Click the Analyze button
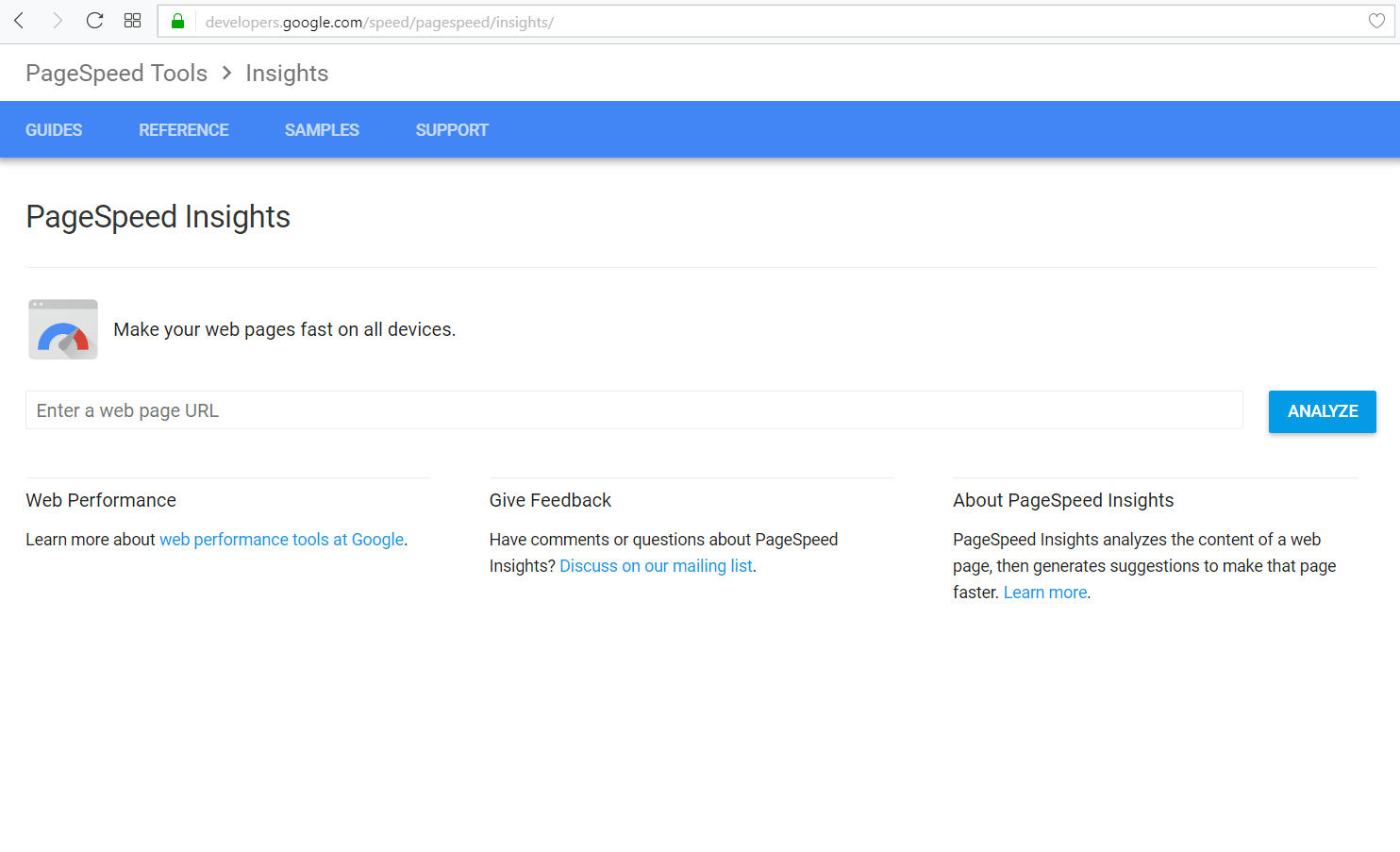Image resolution: width=1400 pixels, height=852 pixels. (x=1323, y=411)
